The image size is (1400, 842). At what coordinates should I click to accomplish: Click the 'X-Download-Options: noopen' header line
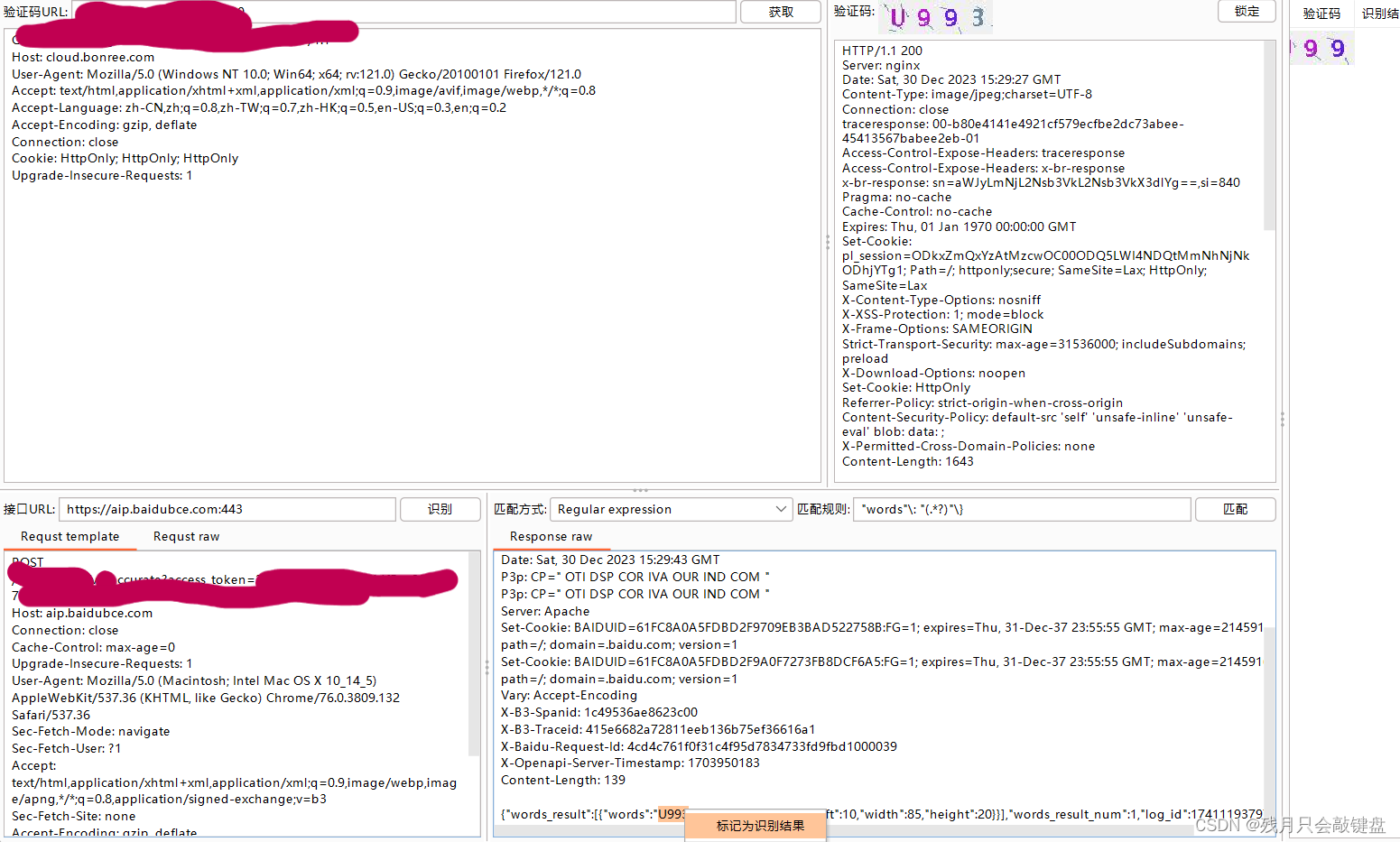point(933,373)
